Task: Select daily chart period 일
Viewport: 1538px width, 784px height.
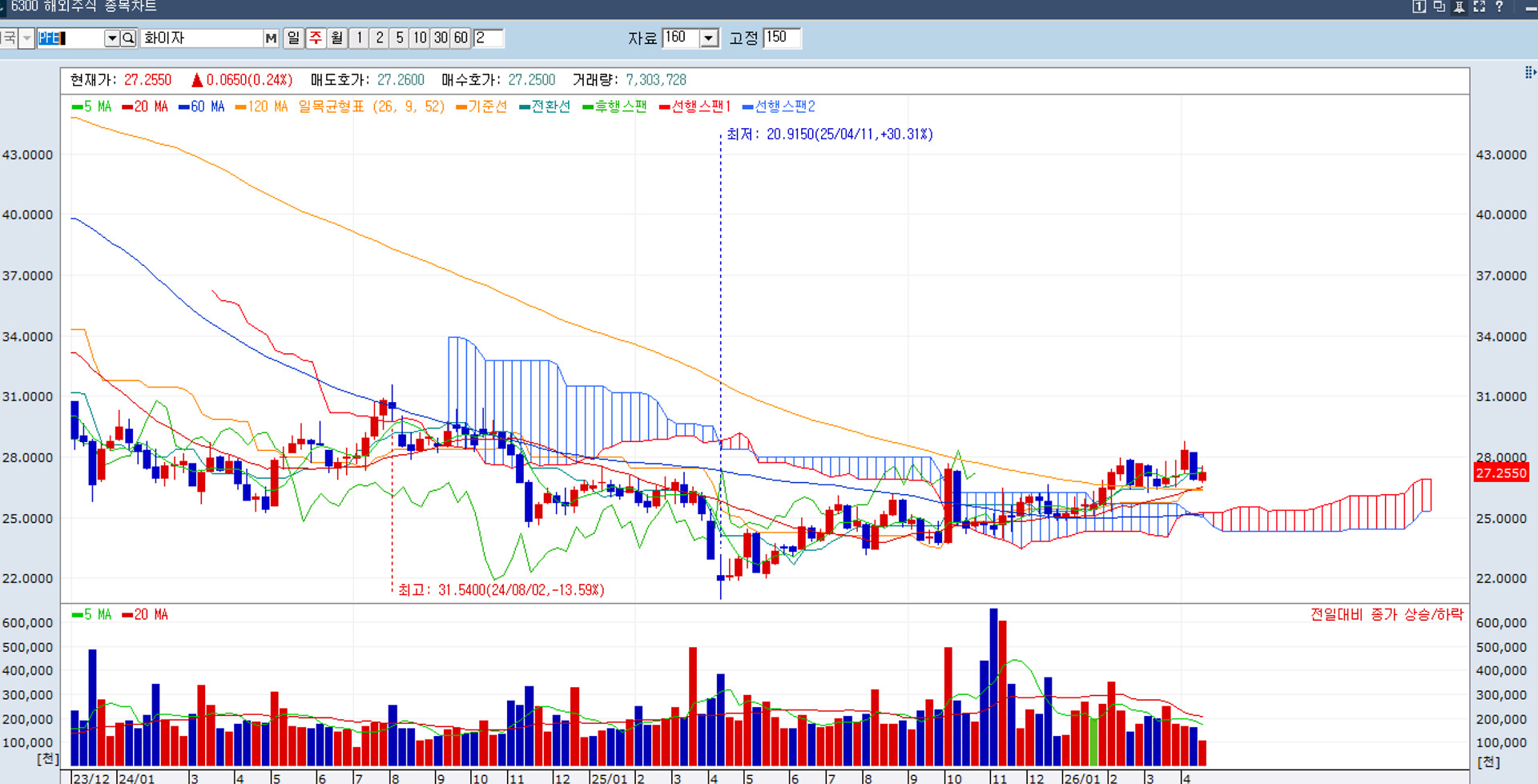Action: tap(294, 38)
